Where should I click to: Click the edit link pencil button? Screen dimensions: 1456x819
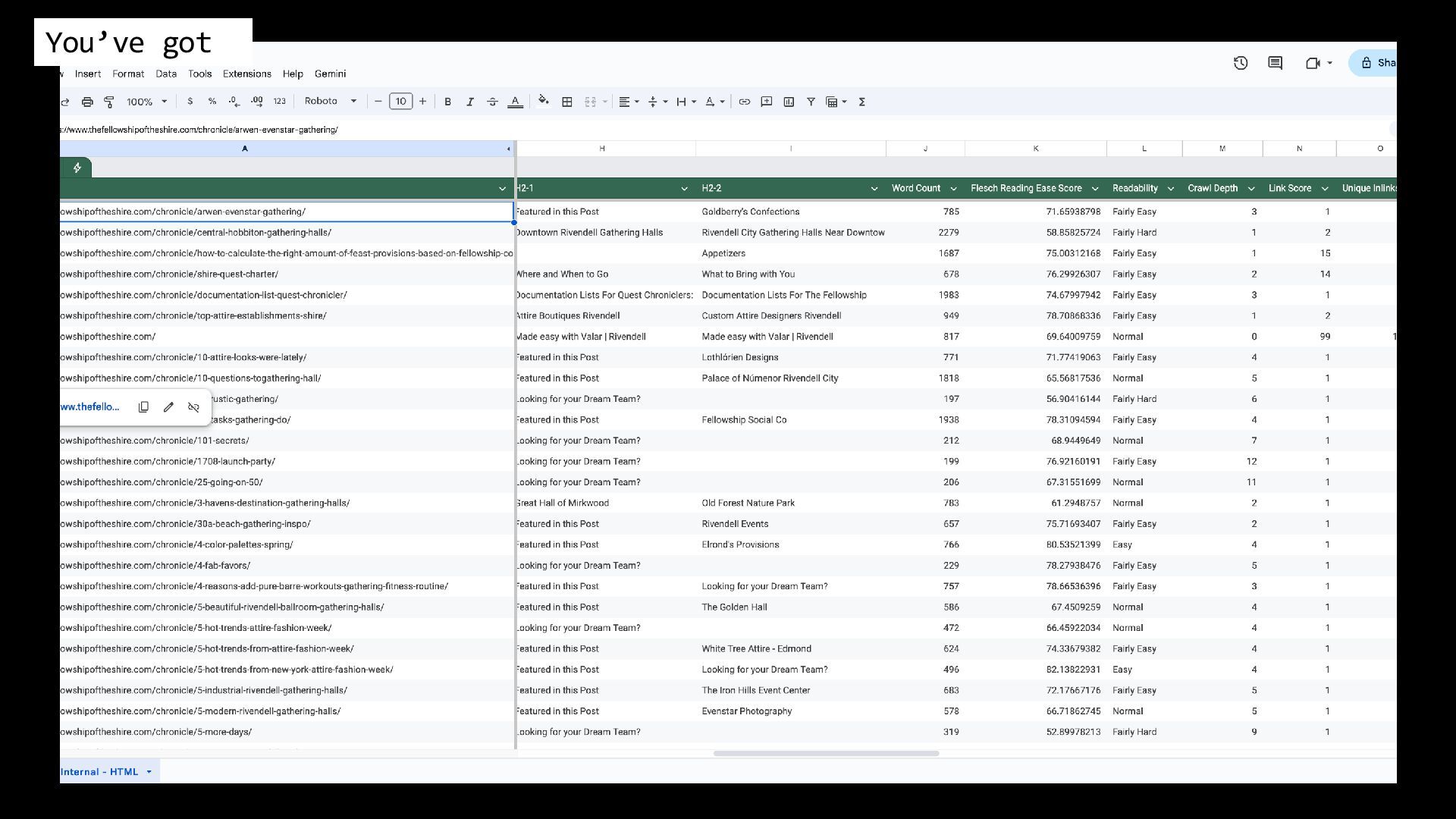pyautogui.click(x=168, y=407)
